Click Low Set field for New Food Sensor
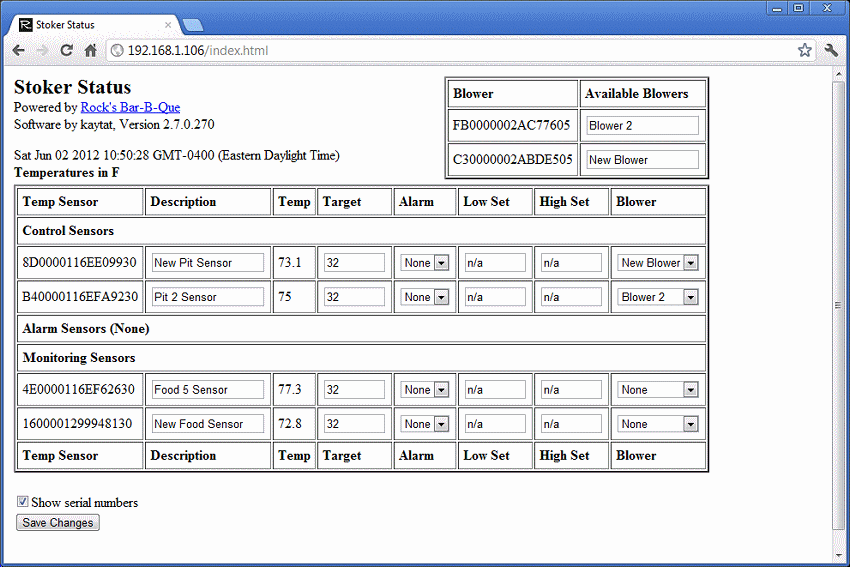850x567 pixels. click(x=495, y=424)
